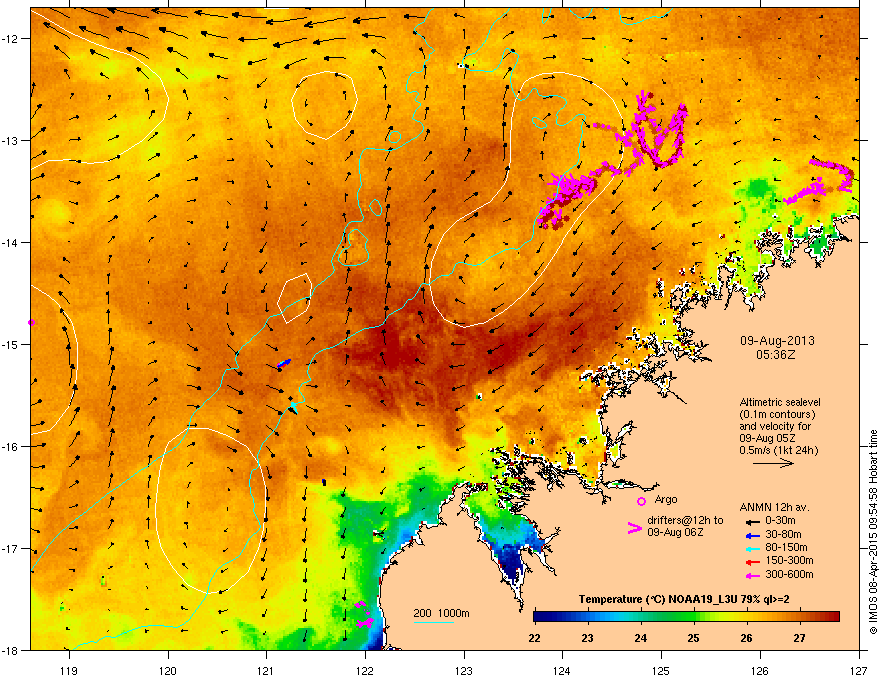Click the small white sea-level contour near 121.2°E, 14.6°S

pos(295,298)
